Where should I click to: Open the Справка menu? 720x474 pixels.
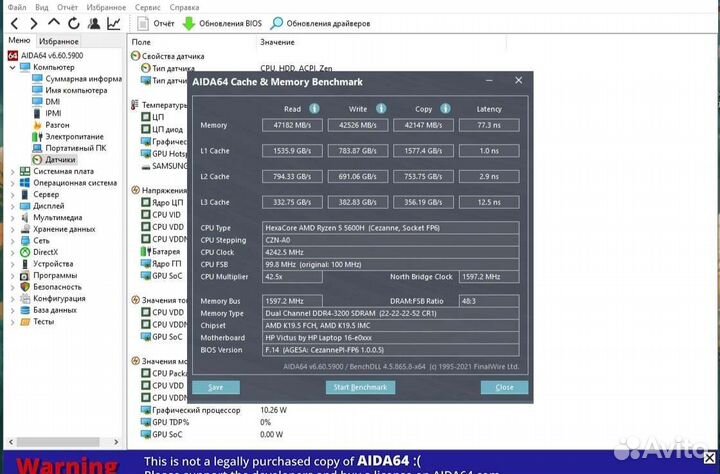click(184, 7)
